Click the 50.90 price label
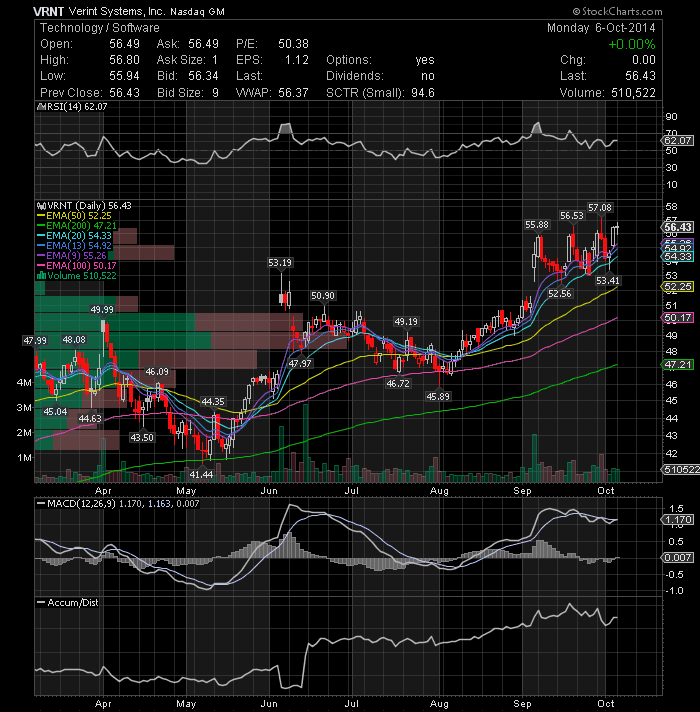 pyautogui.click(x=323, y=296)
